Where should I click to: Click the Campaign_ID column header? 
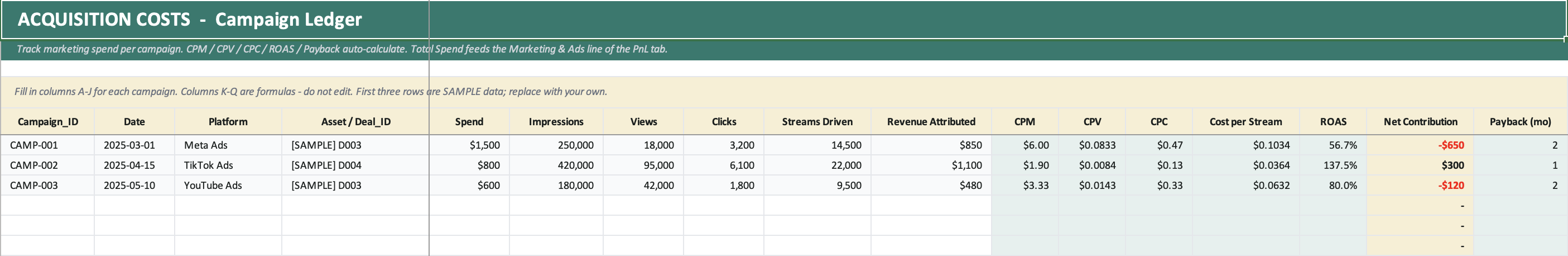pyautogui.click(x=47, y=122)
